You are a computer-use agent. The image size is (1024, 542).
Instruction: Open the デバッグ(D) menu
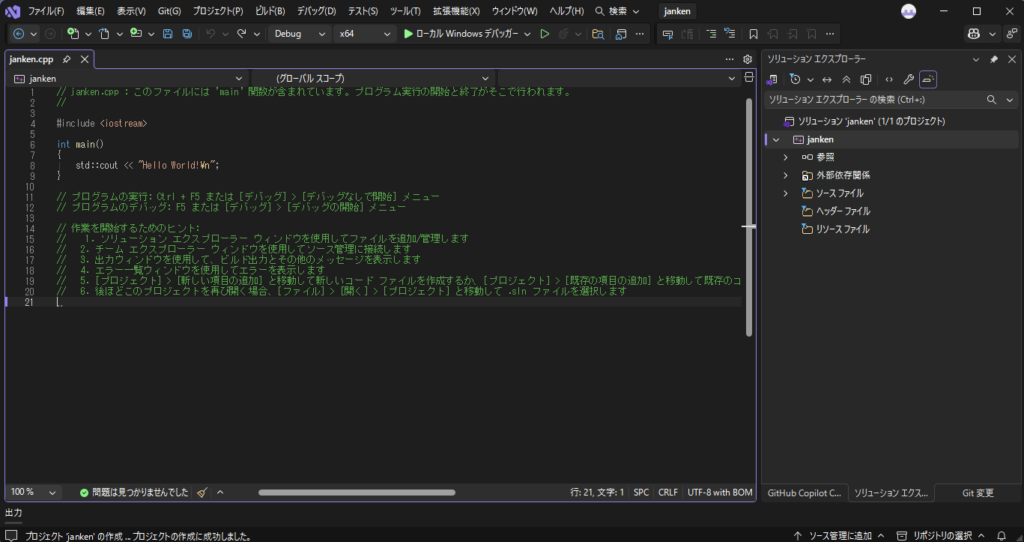pos(317,11)
